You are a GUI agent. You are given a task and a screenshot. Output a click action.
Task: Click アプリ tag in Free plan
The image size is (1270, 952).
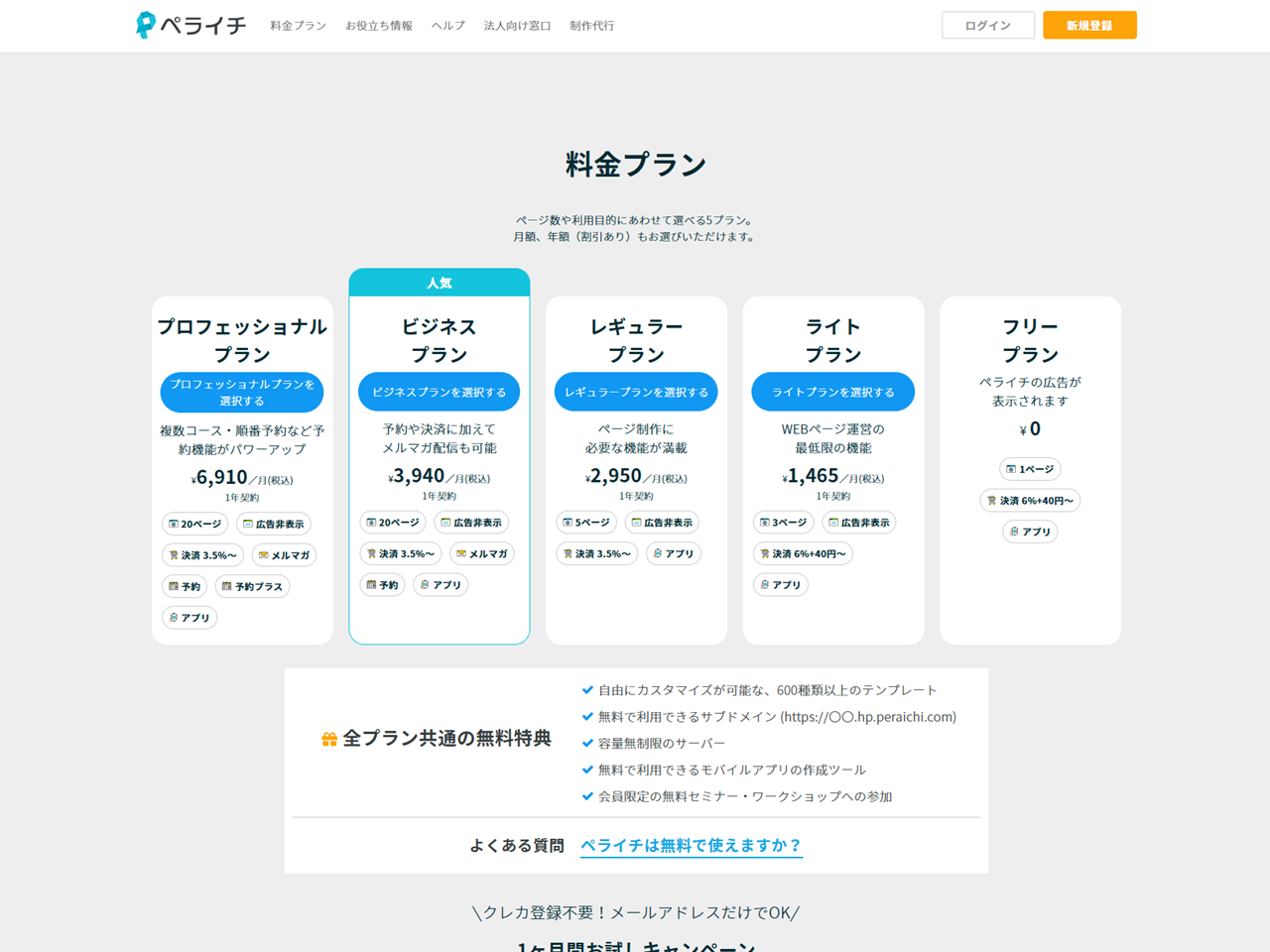(x=1030, y=532)
